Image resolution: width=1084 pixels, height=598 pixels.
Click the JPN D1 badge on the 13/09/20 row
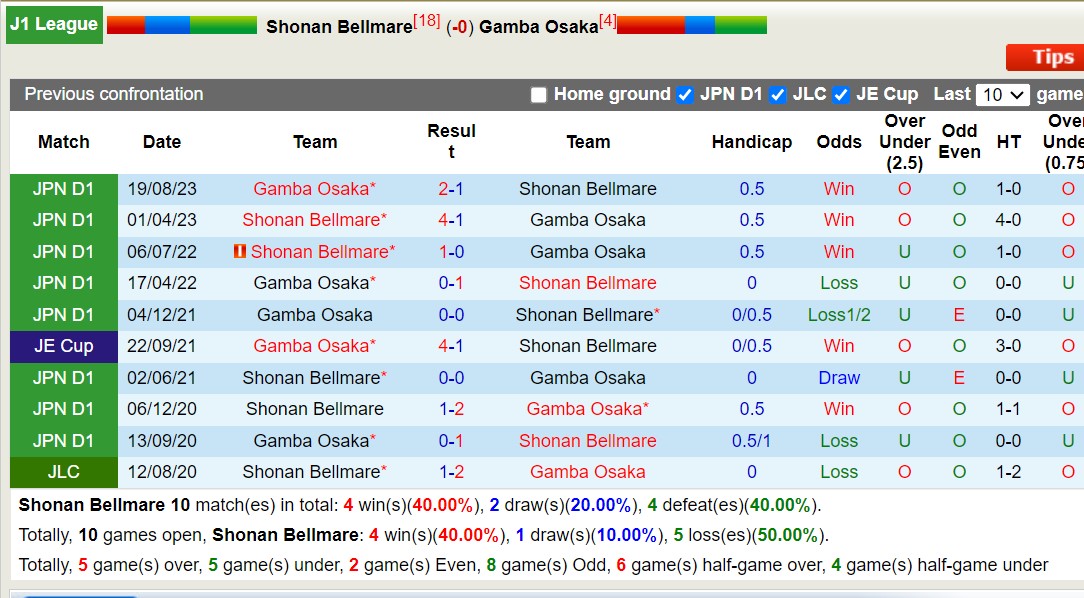pos(63,440)
